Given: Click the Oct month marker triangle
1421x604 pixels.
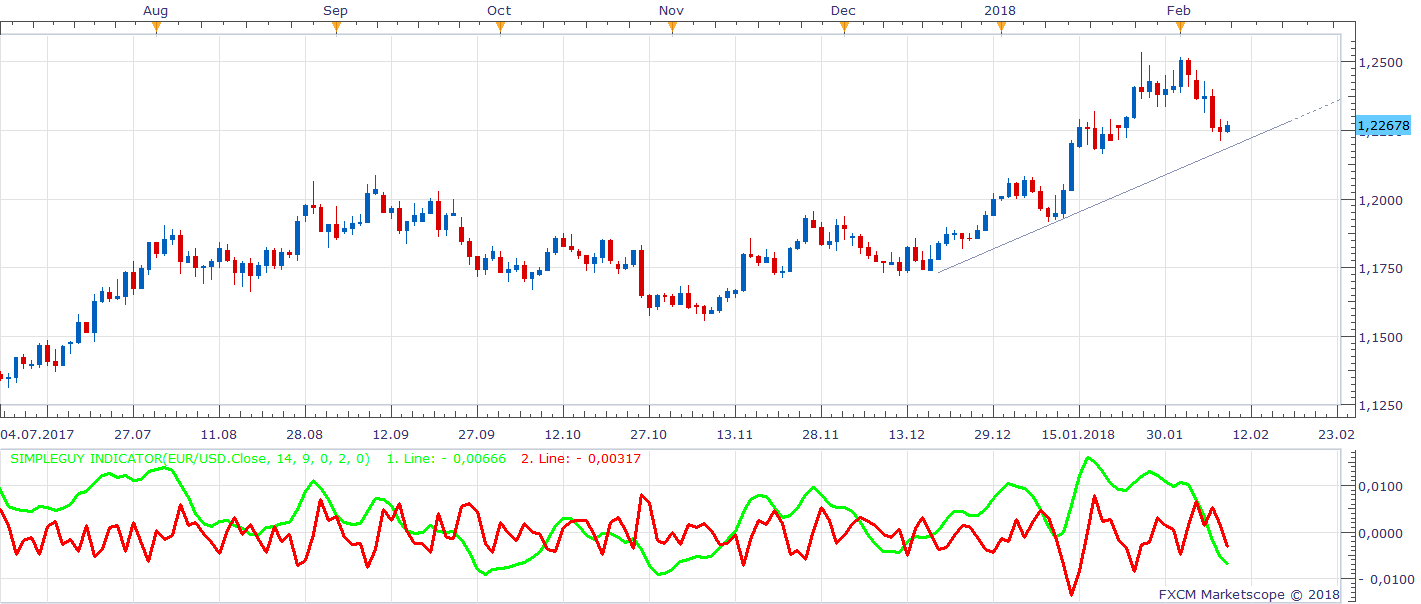Looking at the screenshot, I should (500, 27).
